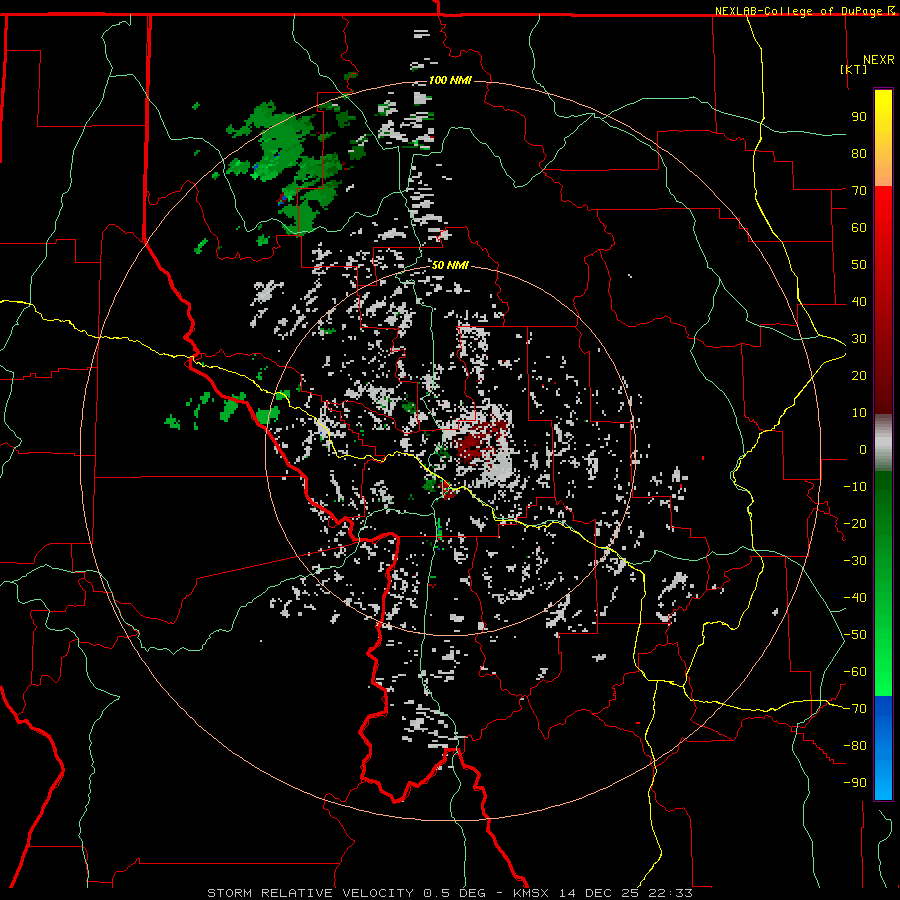900x900 pixels.
Task: Click the -80 value on velocity scale
Action: (855, 746)
